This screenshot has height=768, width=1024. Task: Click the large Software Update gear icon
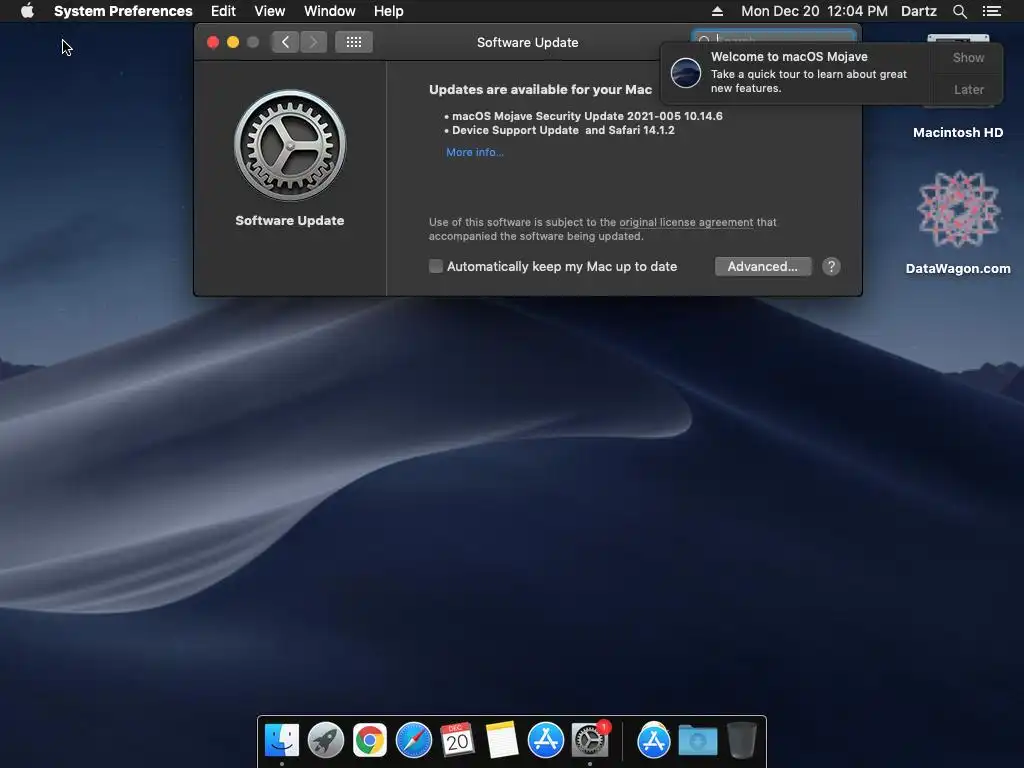(290, 145)
